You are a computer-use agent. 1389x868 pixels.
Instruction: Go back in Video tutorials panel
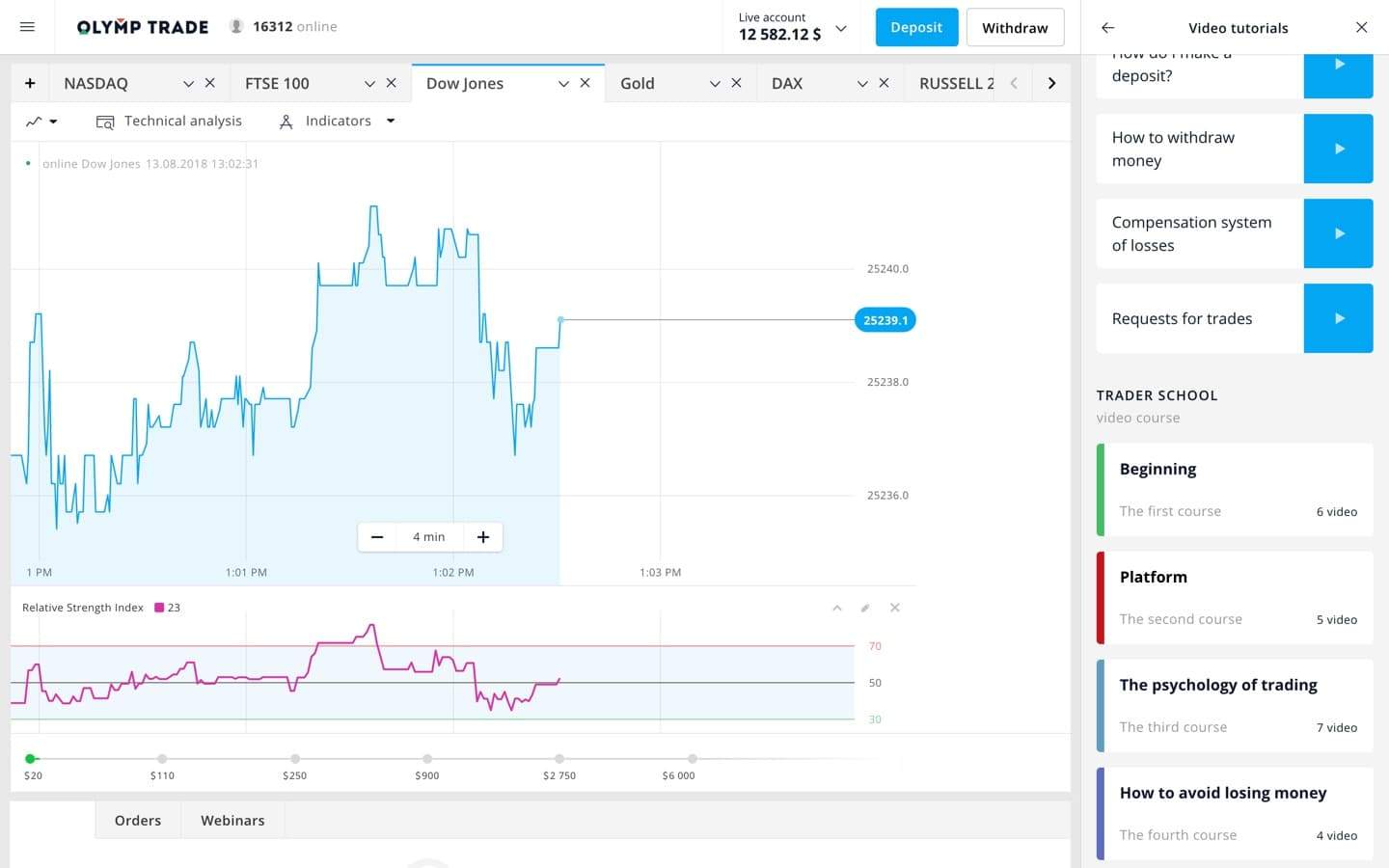(1107, 28)
